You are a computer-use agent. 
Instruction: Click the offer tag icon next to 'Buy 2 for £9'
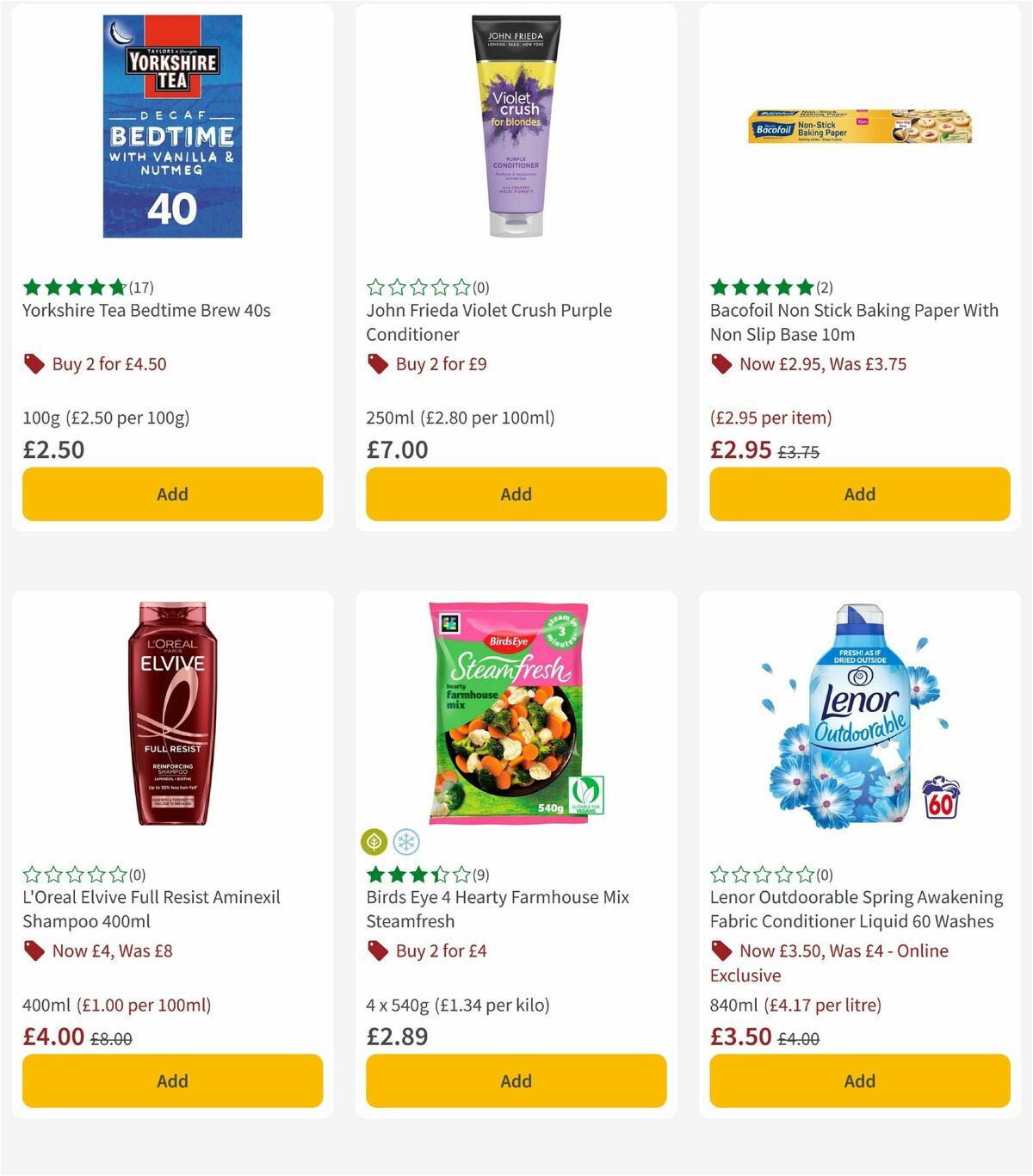(378, 364)
